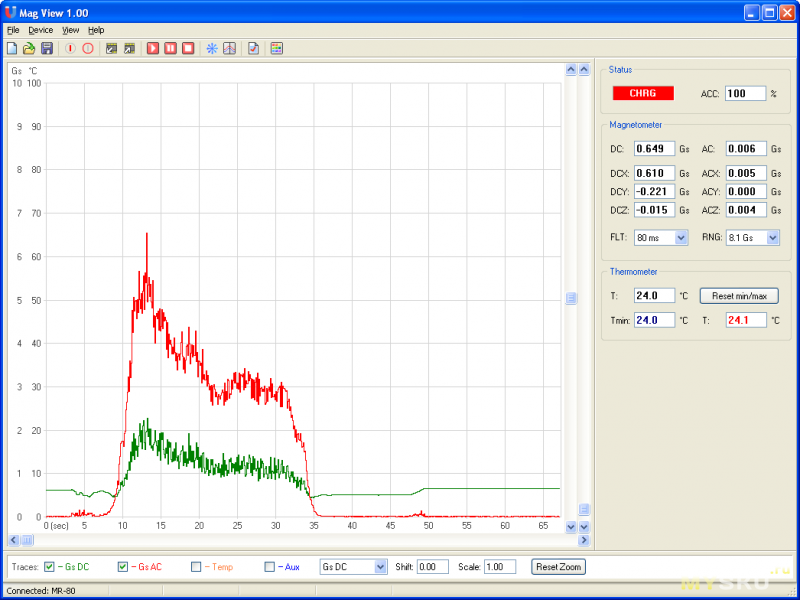Open the View menu
This screenshot has width=800, height=600.
pyautogui.click(x=70, y=30)
